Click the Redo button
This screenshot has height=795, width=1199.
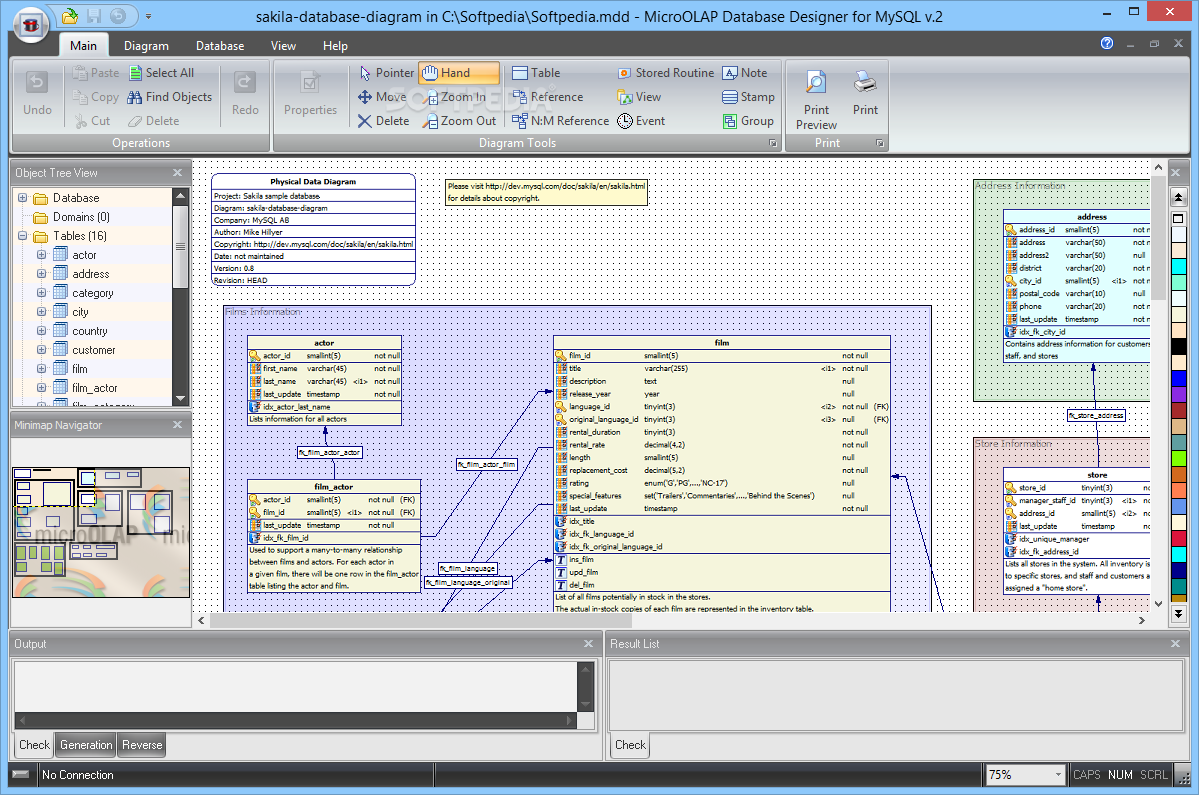click(x=245, y=93)
